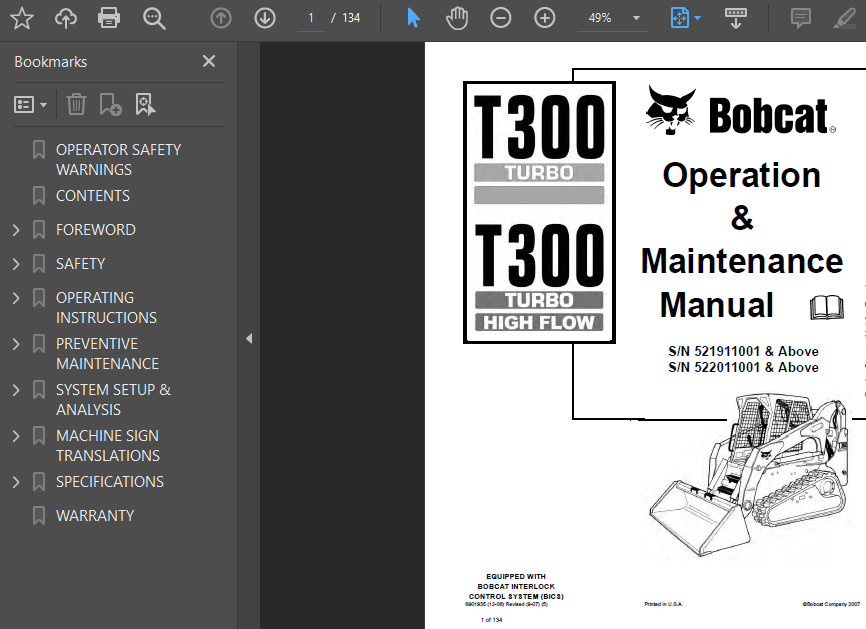Click the S/N 522011001 & Above text
The image size is (866, 629).
(743, 367)
